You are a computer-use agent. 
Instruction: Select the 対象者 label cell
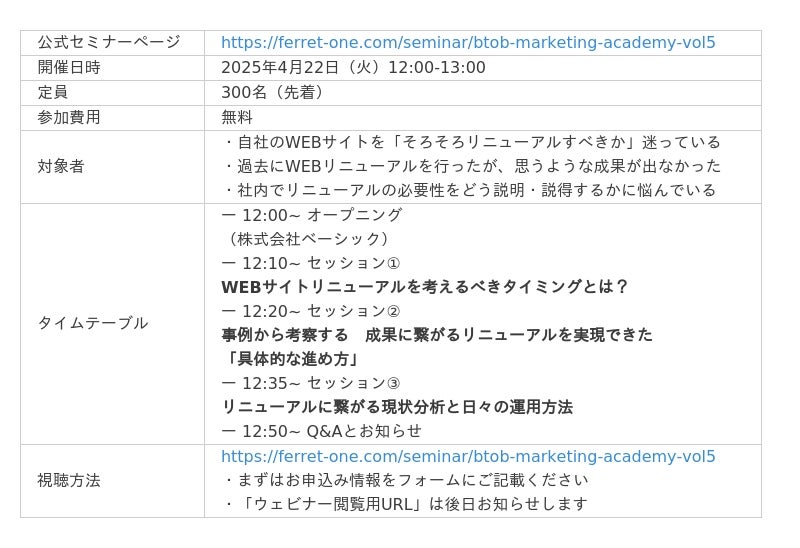click(x=112, y=167)
